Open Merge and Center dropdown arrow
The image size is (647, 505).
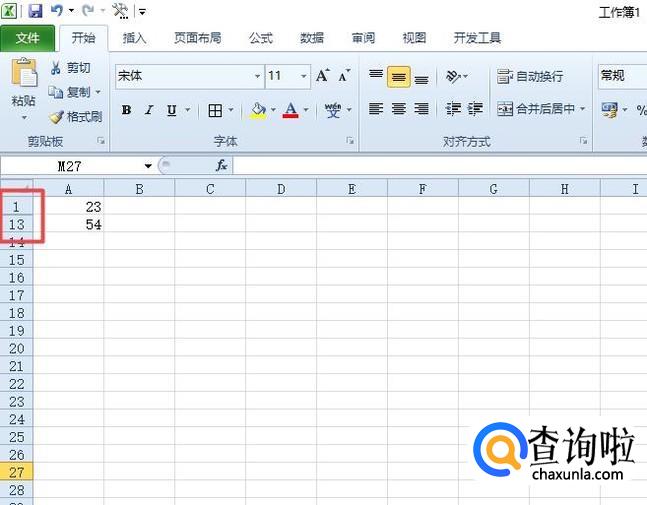(583, 109)
